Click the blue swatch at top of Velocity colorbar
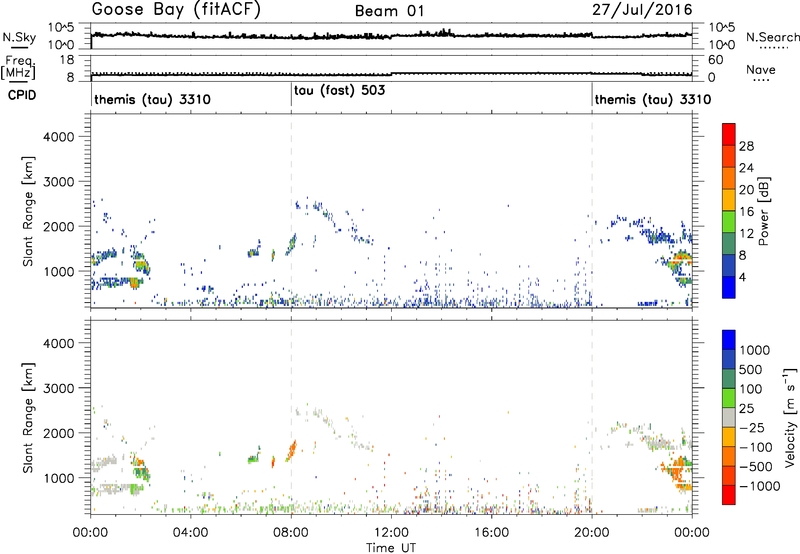Screen dimensions: 800x554 tap(729, 340)
